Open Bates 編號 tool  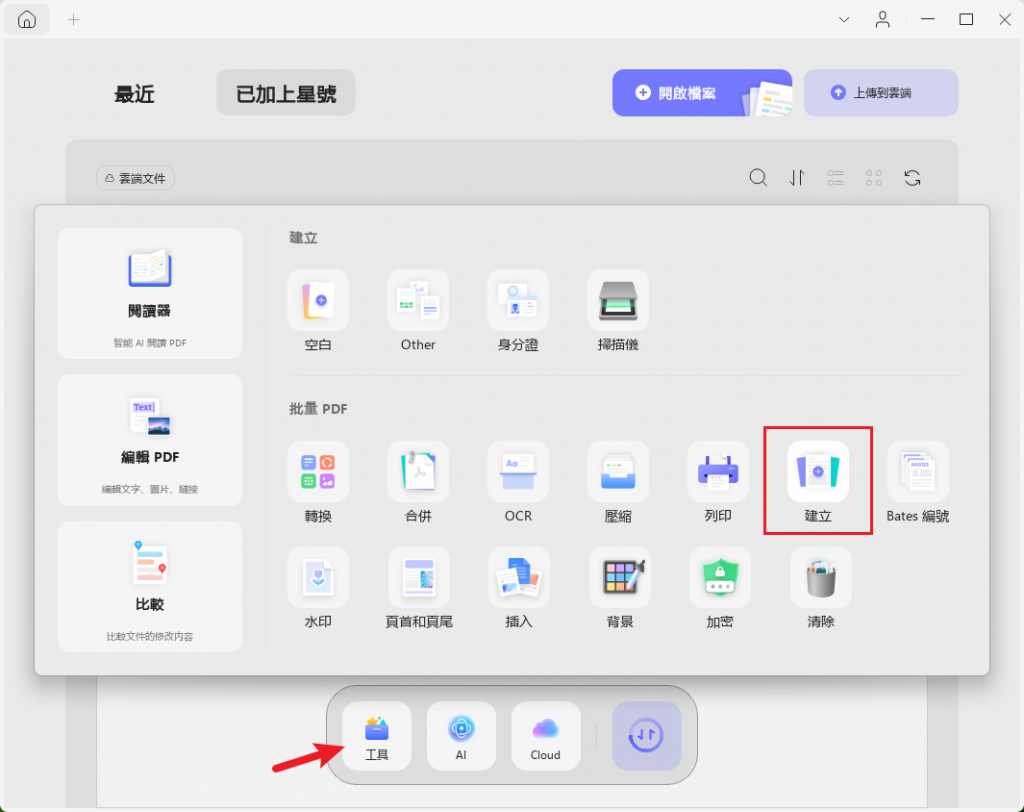click(x=918, y=483)
